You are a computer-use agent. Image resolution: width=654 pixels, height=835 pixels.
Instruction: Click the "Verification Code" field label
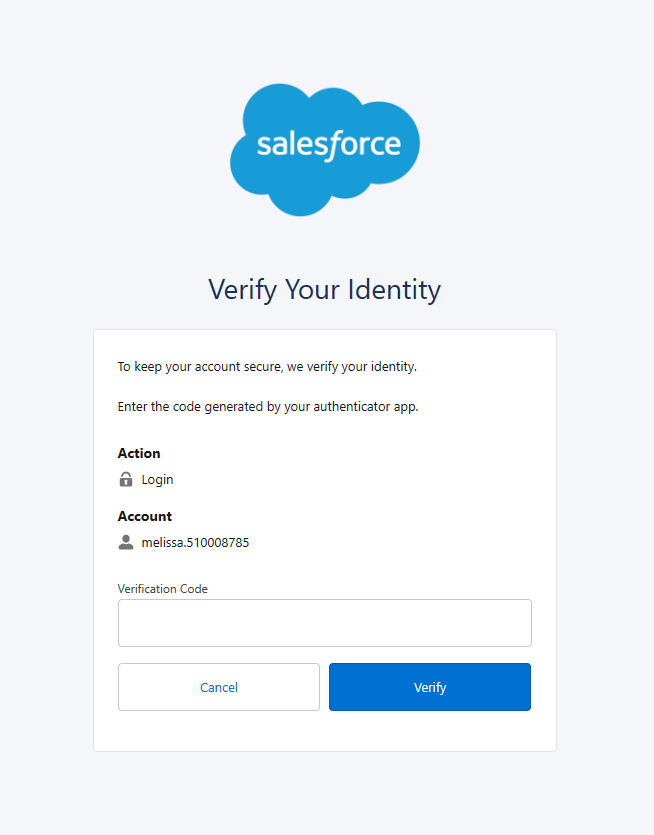click(163, 589)
